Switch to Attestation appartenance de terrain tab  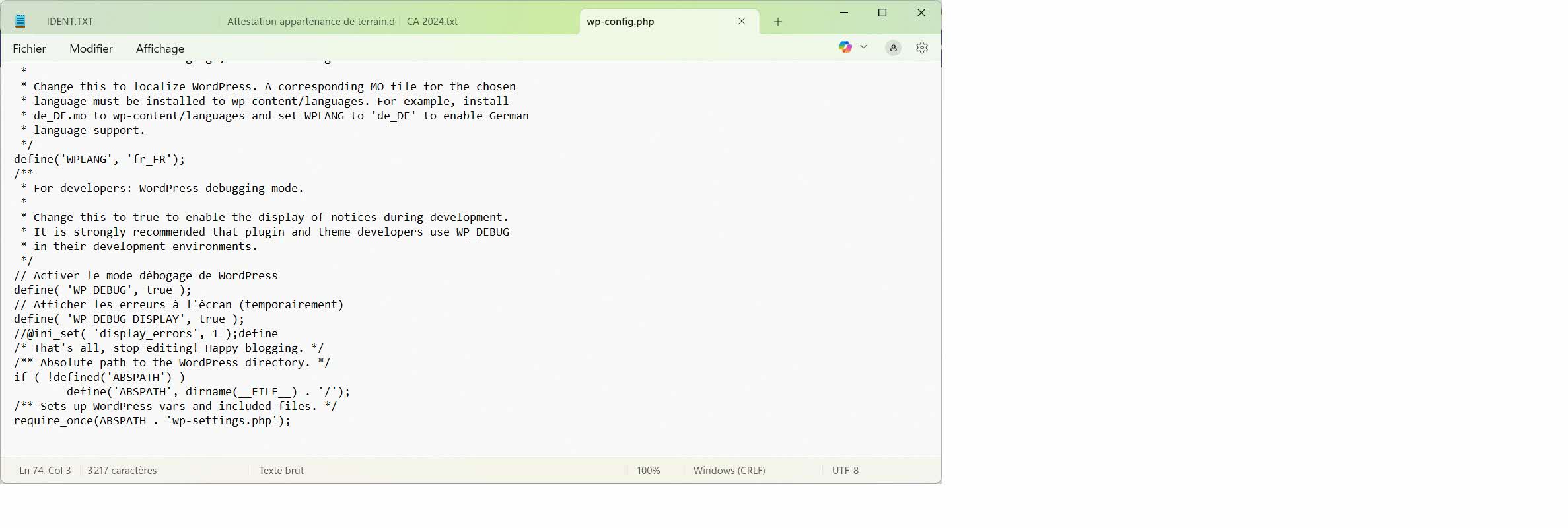coord(310,22)
